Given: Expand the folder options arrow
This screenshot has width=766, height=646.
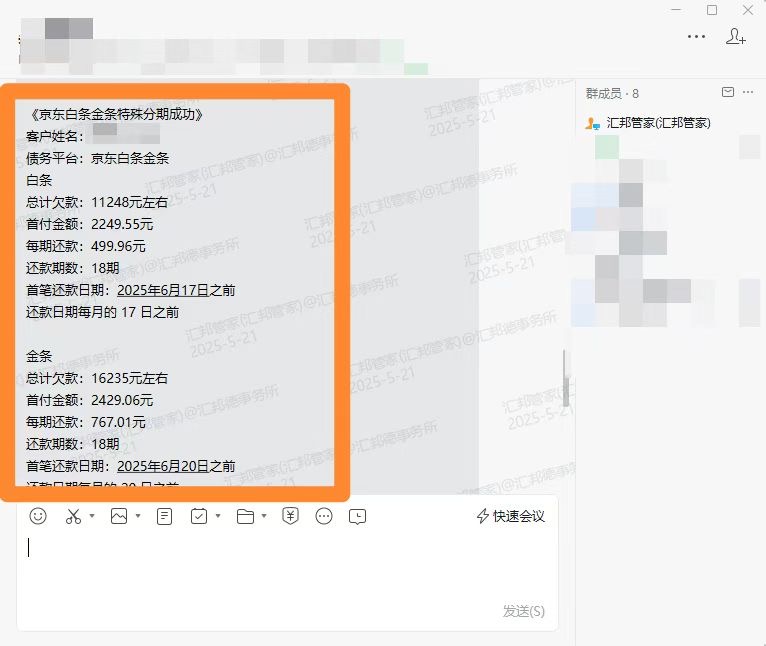Looking at the screenshot, I should [264, 516].
